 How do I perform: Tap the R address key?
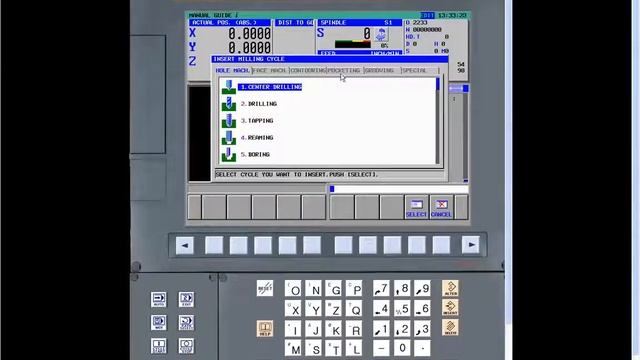coord(354,329)
